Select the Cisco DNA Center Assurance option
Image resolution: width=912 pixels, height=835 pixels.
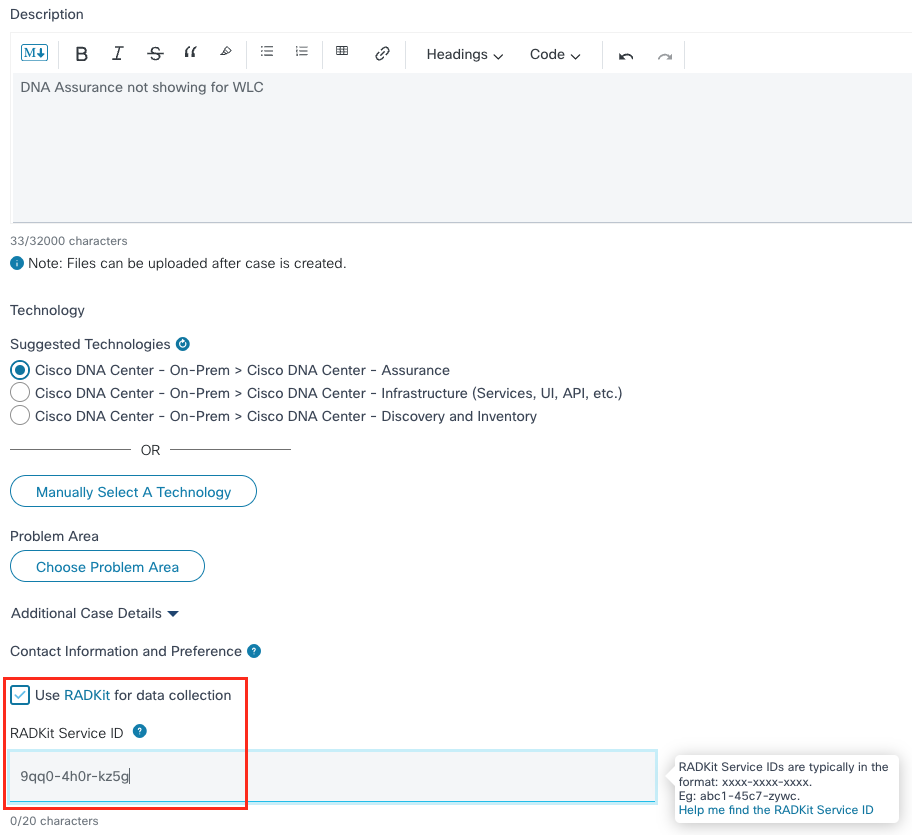coord(20,370)
